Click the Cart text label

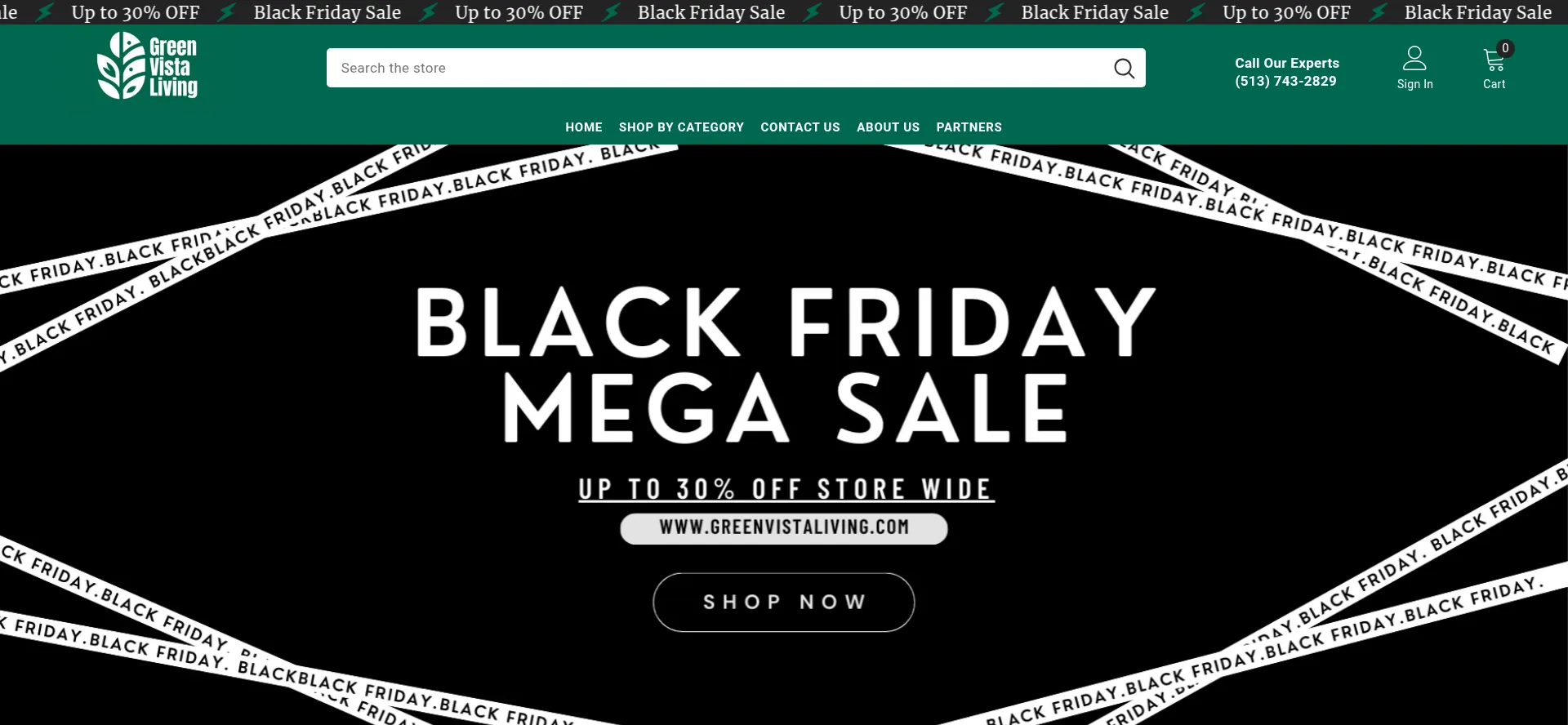pos(1494,84)
